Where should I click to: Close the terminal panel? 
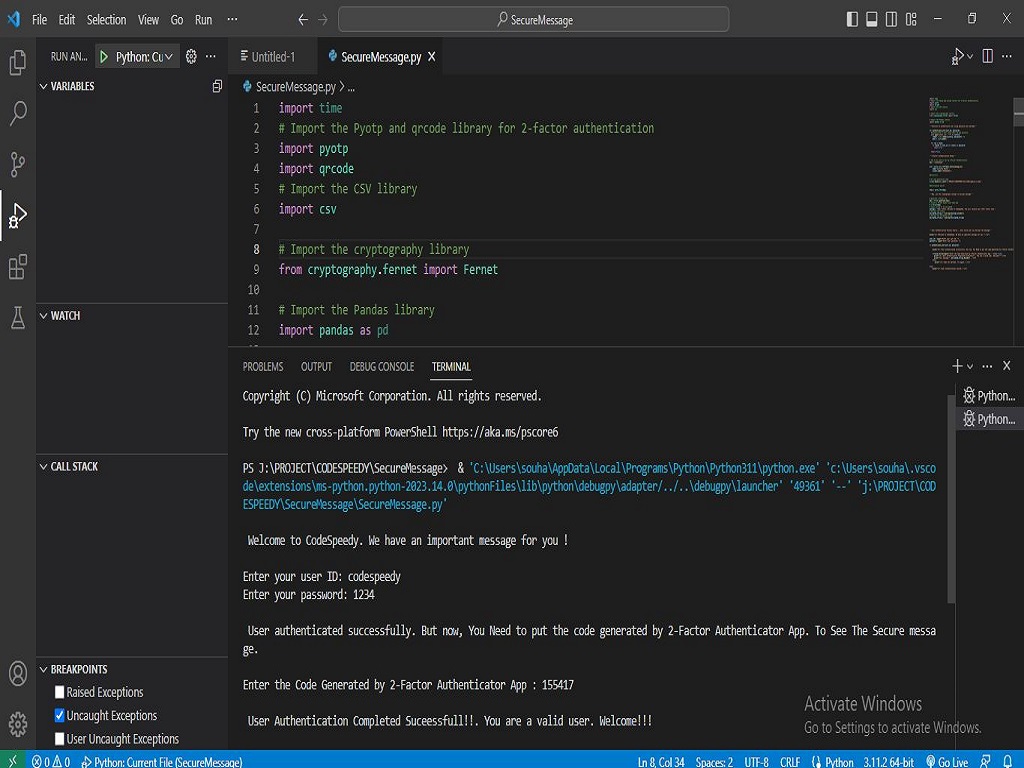(x=1006, y=366)
